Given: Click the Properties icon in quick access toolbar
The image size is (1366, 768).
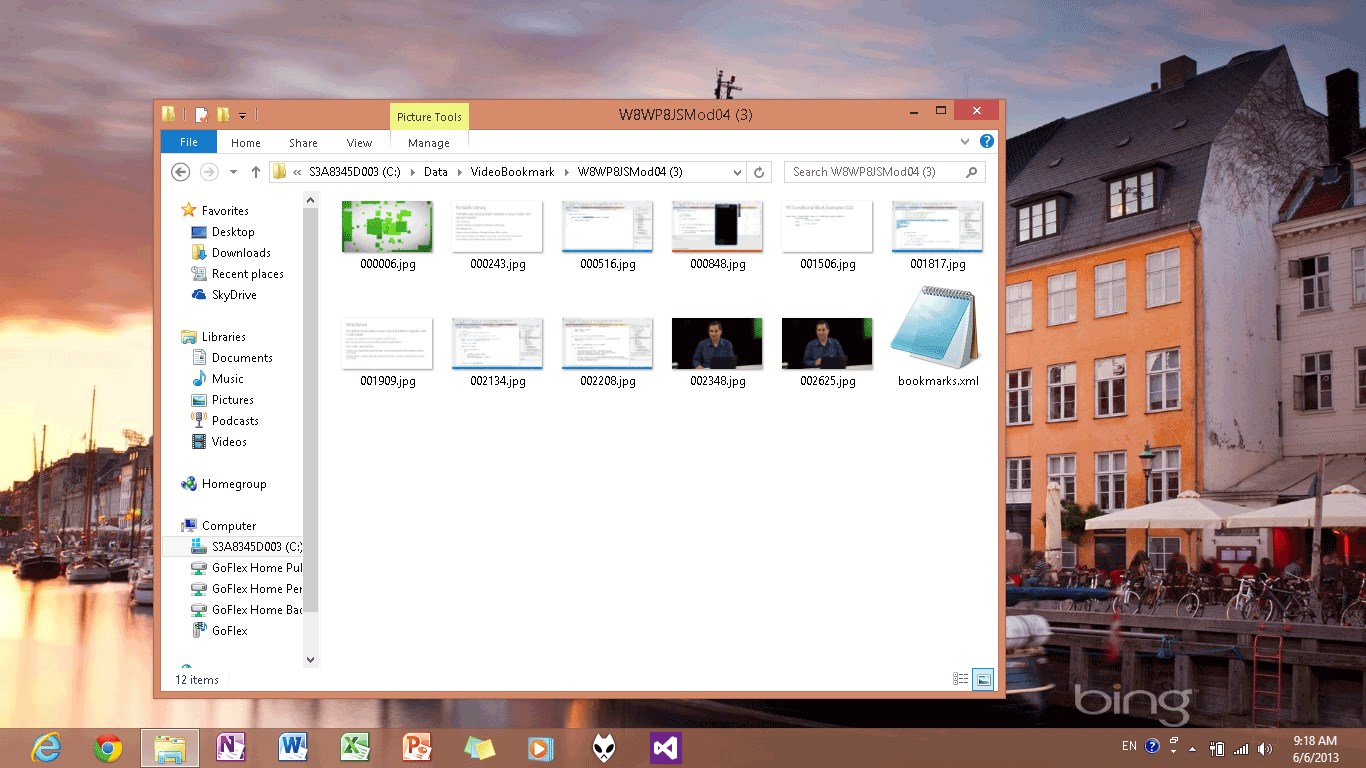Looking at the screenshot, I should tap(201, 115).
